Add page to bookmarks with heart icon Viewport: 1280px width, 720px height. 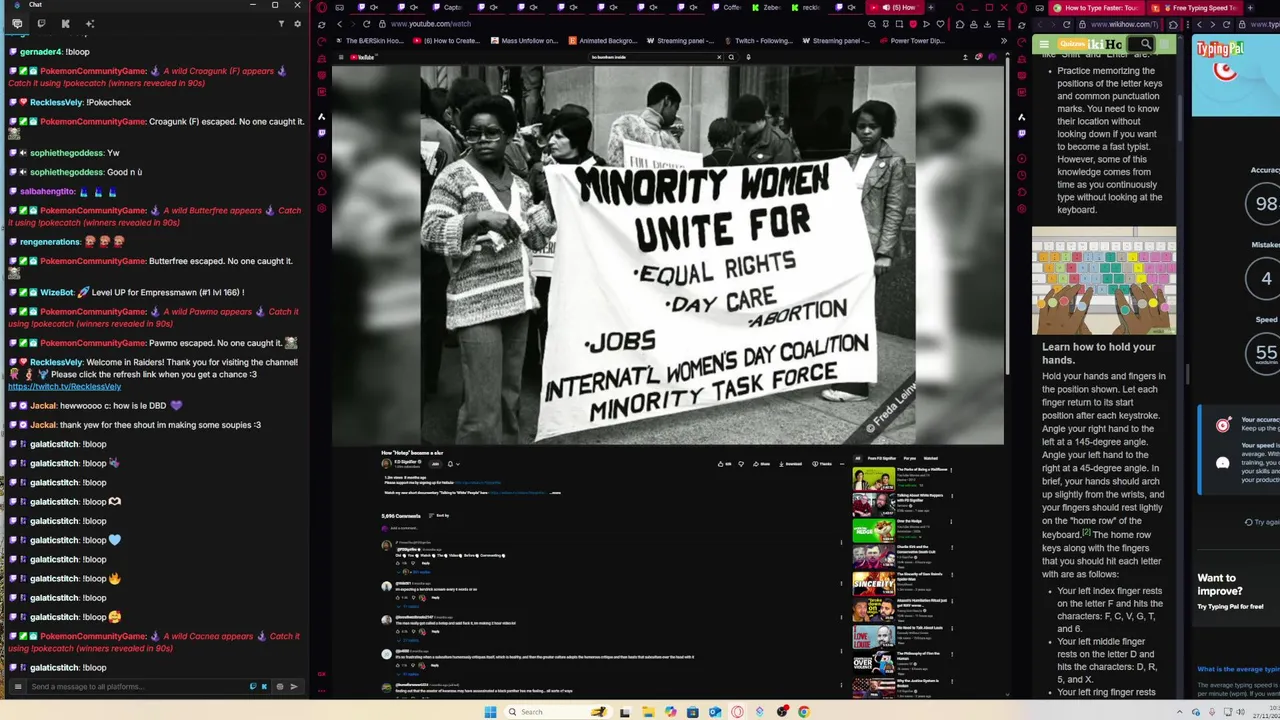[x=940, y=24]
